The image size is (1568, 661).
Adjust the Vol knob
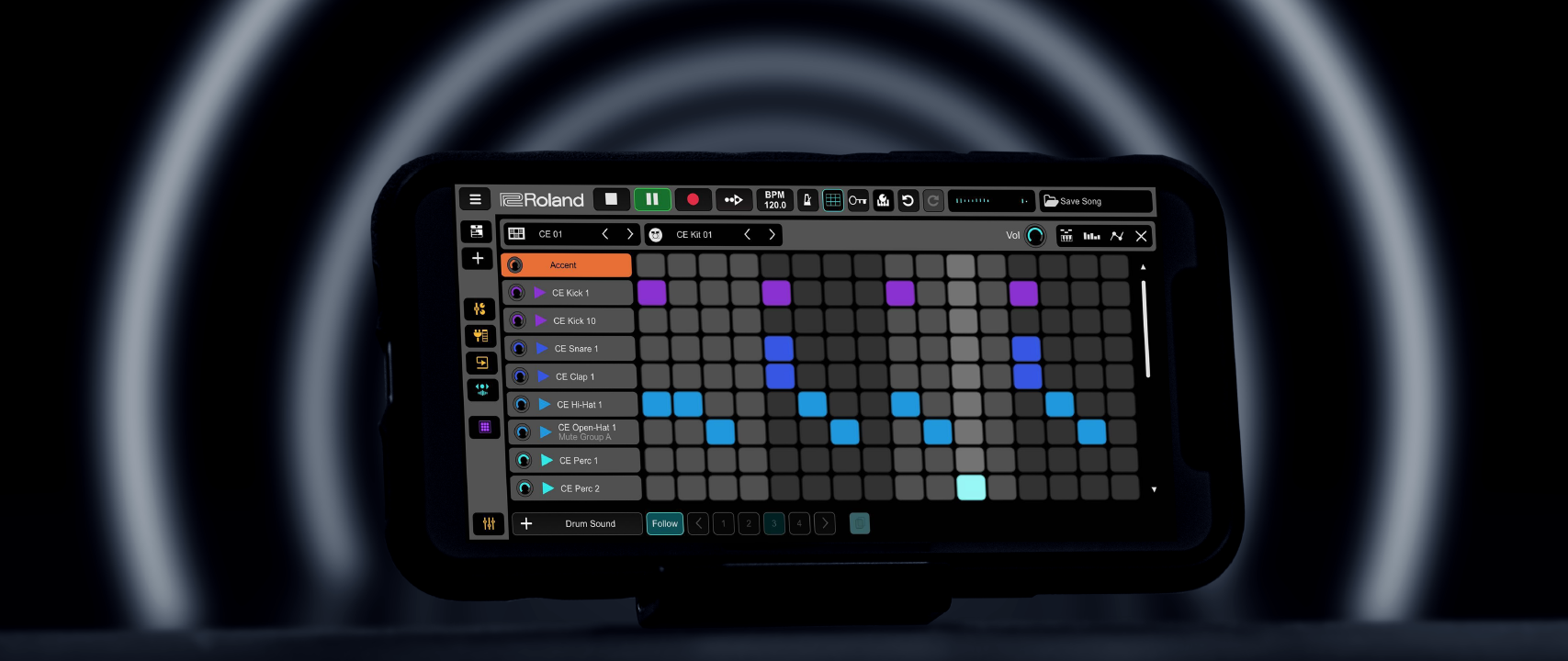(1036, 236)
